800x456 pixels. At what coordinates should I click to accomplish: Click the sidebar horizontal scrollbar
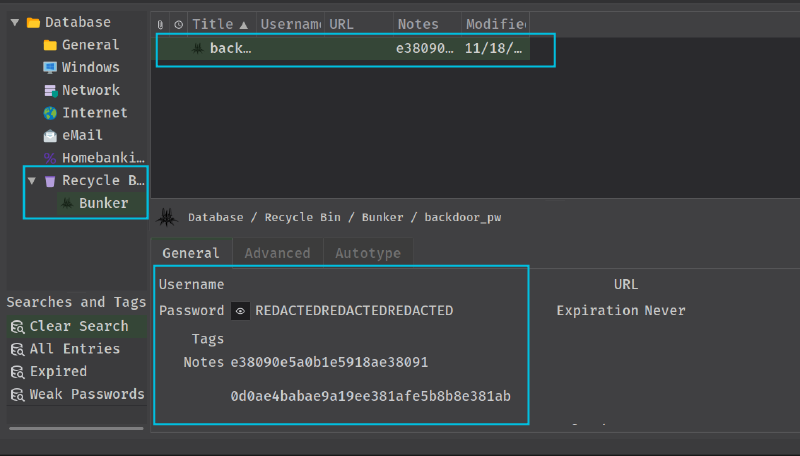coord(75,429)
